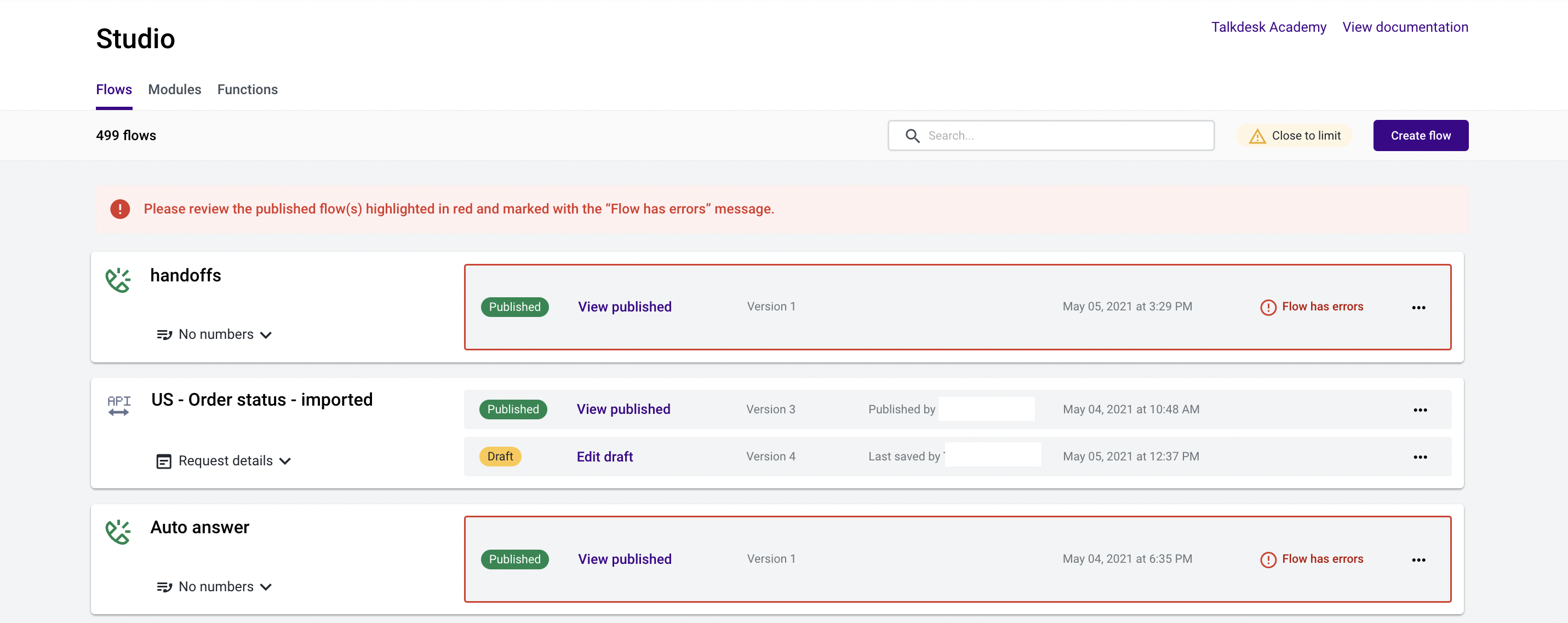Screen dimensions: 1568x623
Task: Expand No numbers dropdown under Auto answer
Action: tap(214, 586)
